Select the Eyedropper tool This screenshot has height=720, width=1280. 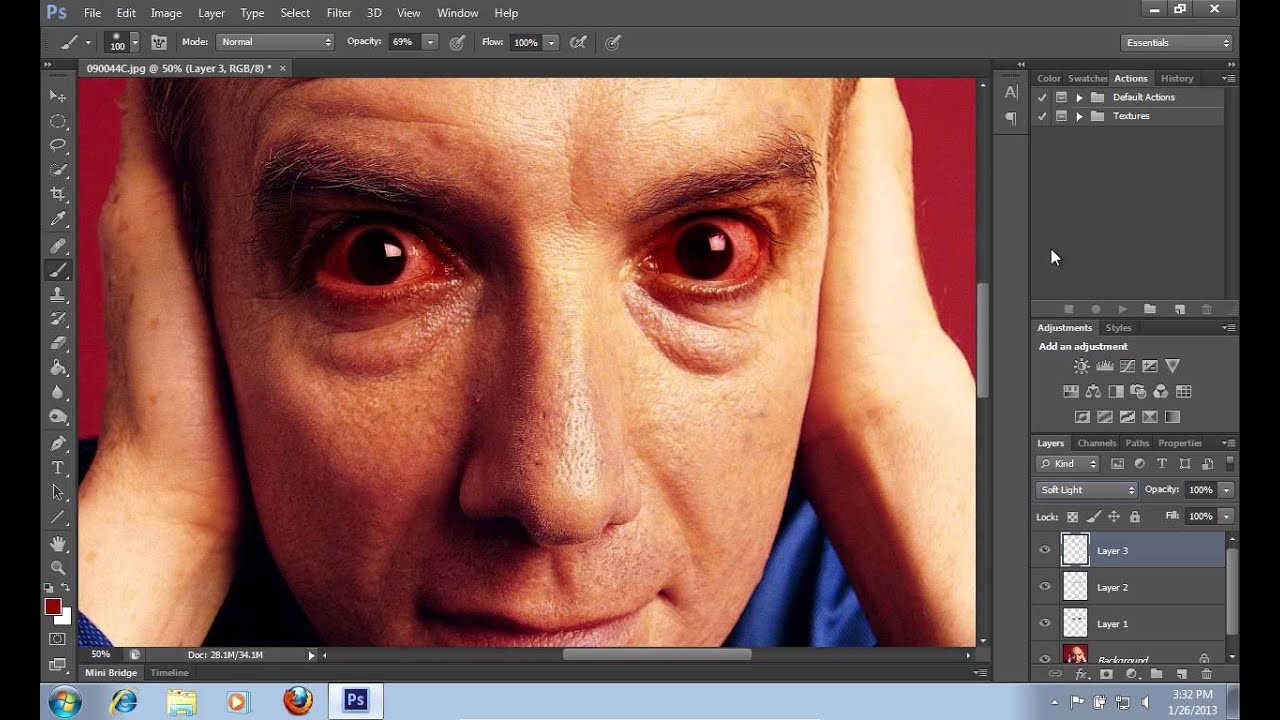point(58,219)
